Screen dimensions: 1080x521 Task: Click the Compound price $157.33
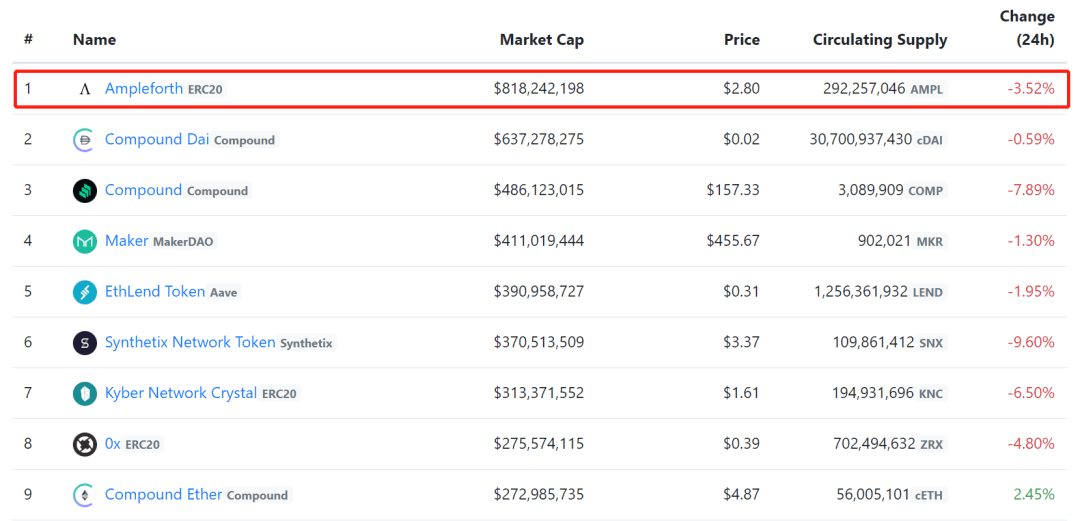point(733,190)
